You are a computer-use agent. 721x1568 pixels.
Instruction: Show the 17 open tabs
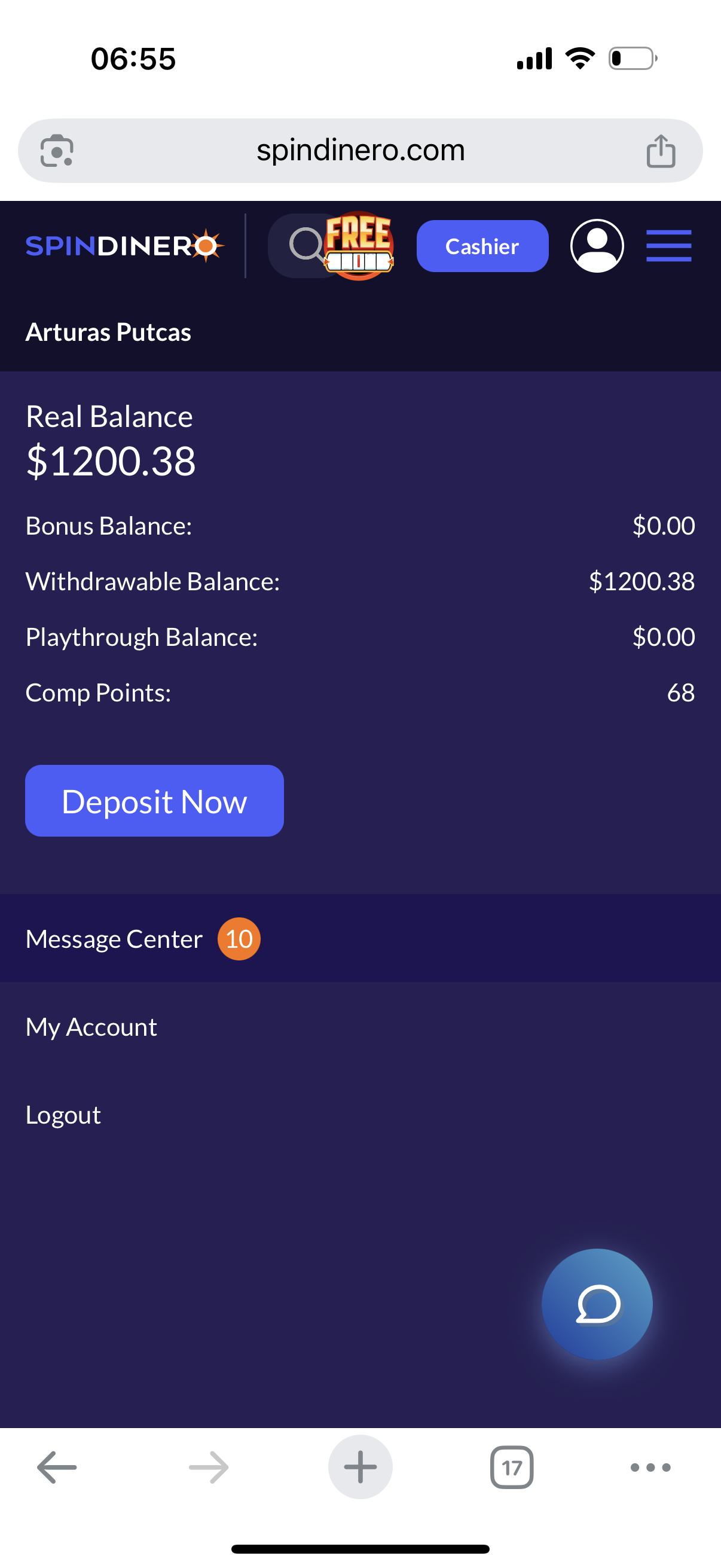pos(512,1467)
